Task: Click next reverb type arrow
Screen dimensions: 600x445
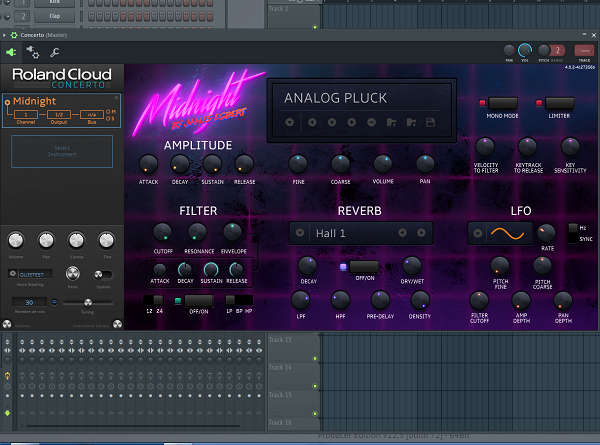Action: click(x=421, y=233)
